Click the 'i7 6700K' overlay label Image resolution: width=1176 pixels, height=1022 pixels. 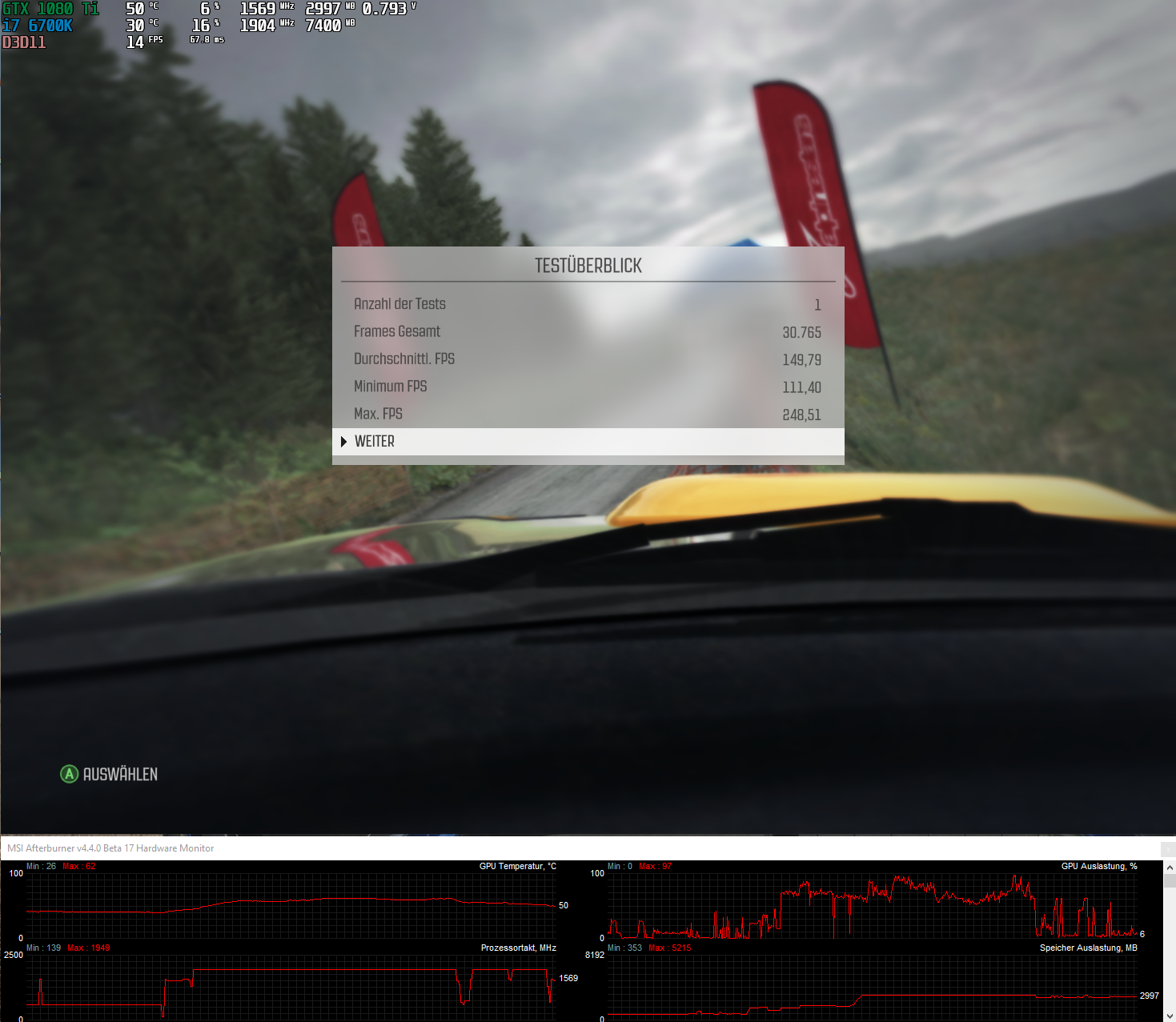38,26
